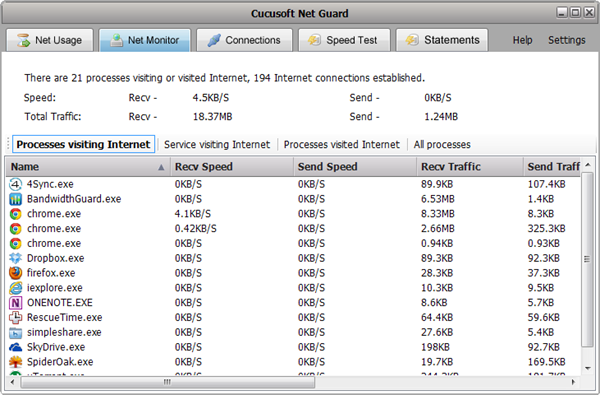Viewport: 600px width, 395px height.
Task: Sort by Recv Speed column
Action: coord(232,167)
